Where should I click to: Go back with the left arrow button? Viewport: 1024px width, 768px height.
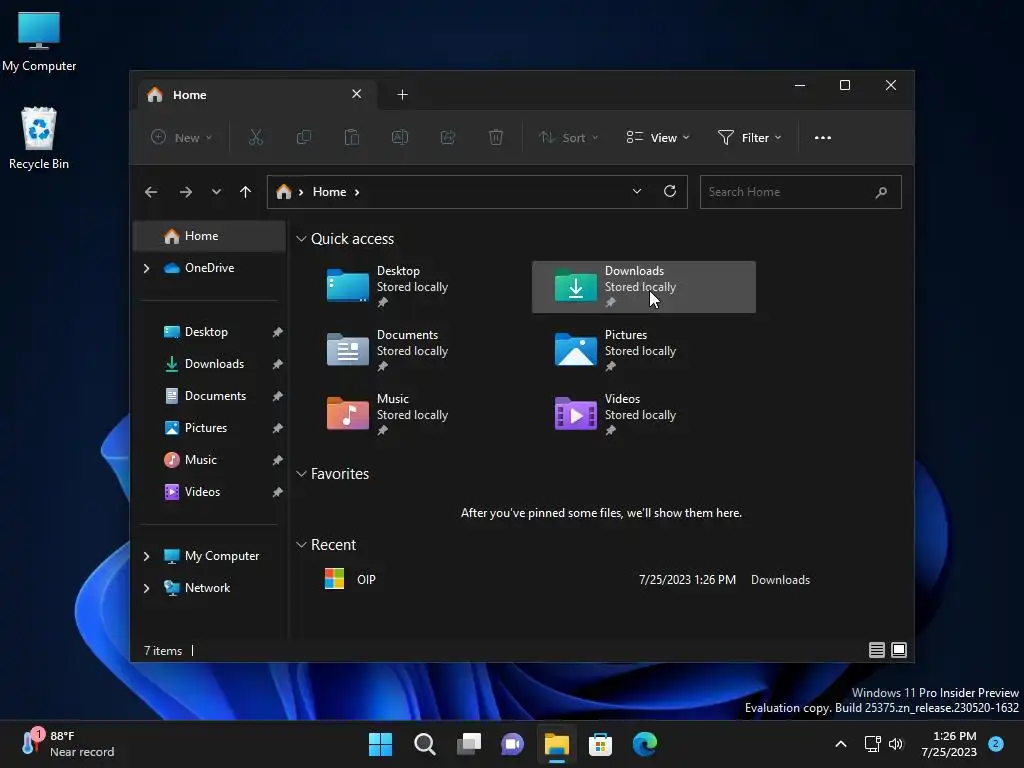[x=151, y=192]
